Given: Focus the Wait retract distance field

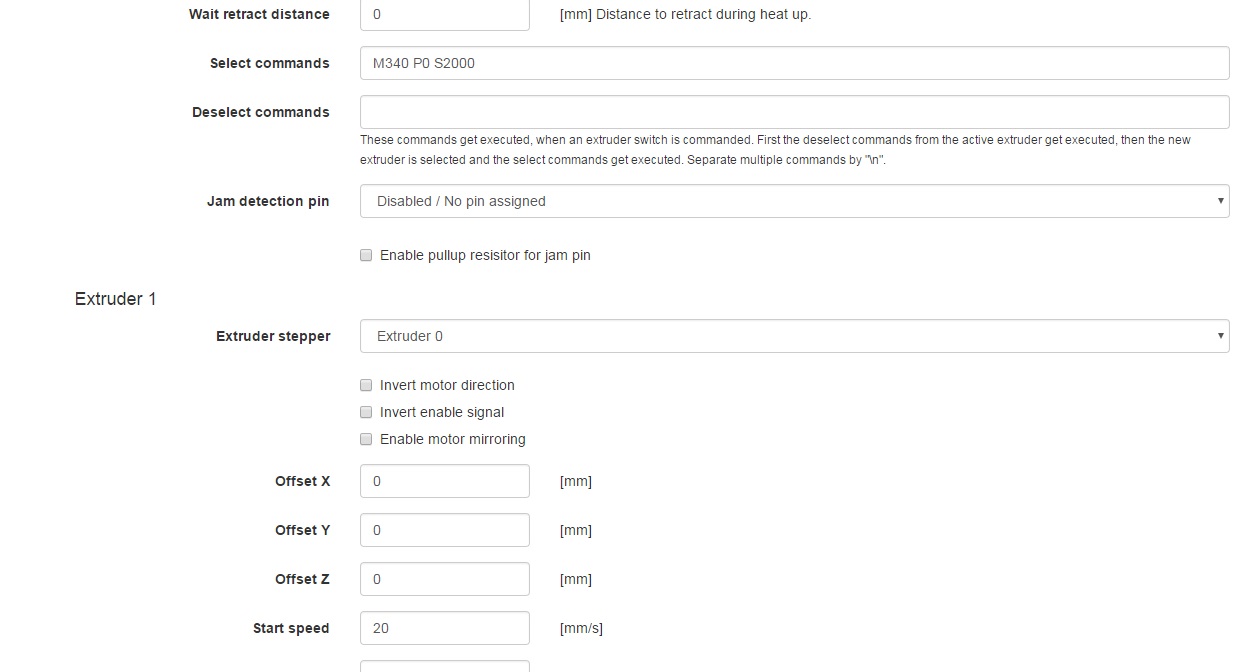Looking at the screenshot, I should [444, 15].
